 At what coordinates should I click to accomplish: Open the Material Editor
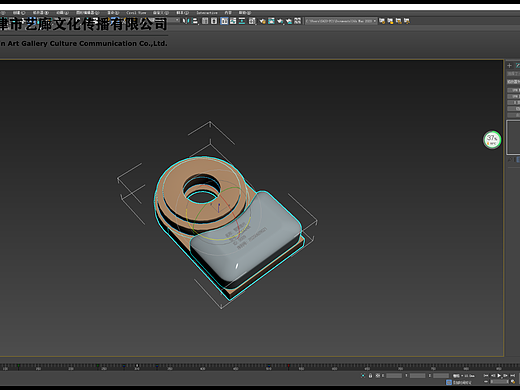[x=252, y=21]
